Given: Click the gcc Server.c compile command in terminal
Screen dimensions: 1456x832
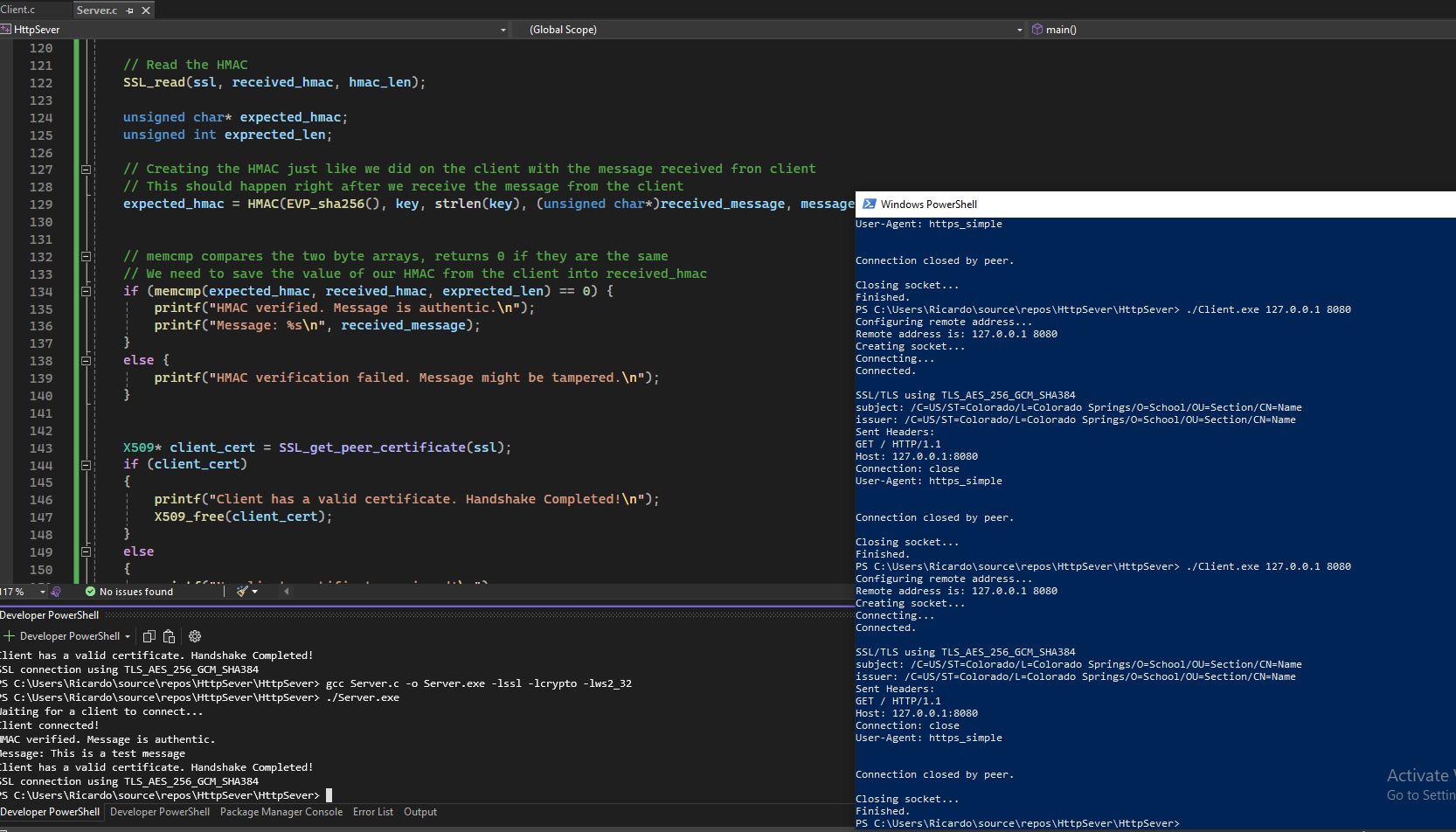Looking at the screenshot, I should tap(479, 683).
